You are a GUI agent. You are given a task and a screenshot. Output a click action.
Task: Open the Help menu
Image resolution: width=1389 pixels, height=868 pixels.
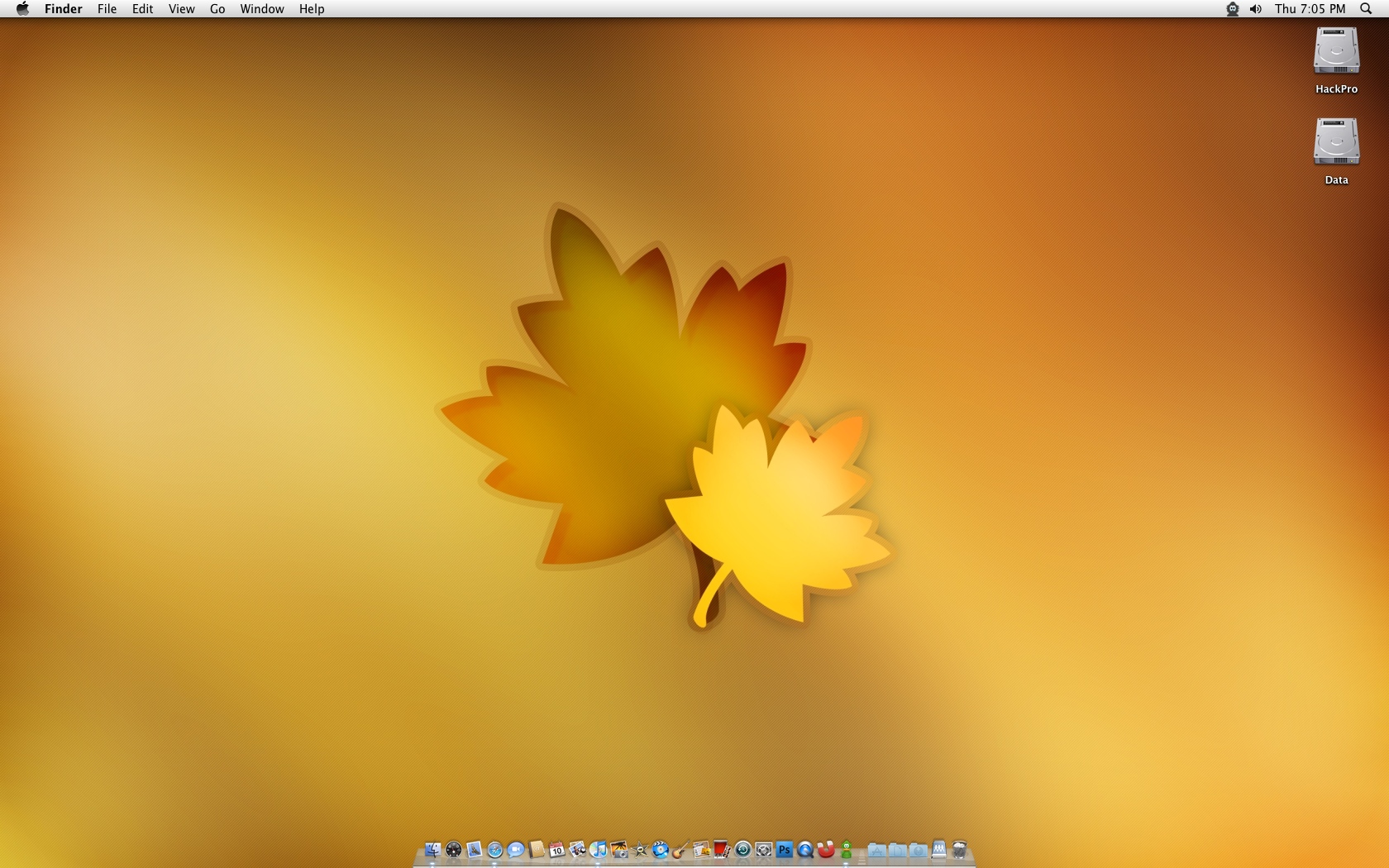[312, 9]
